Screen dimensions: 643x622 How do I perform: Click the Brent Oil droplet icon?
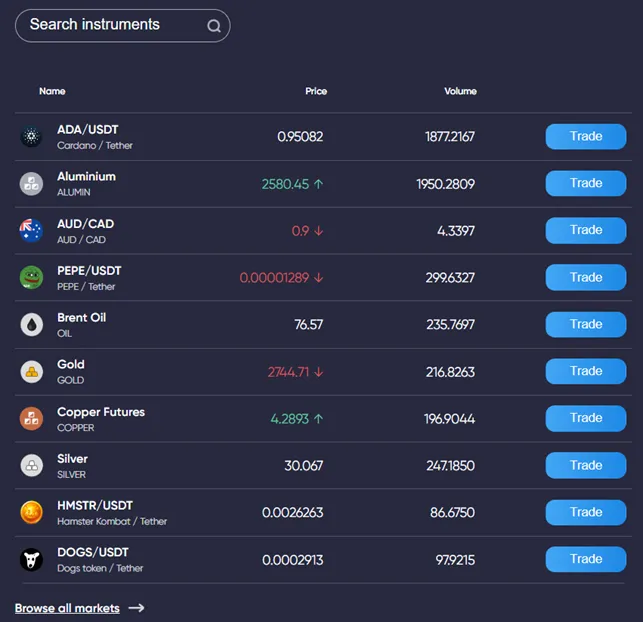[32, 325]
